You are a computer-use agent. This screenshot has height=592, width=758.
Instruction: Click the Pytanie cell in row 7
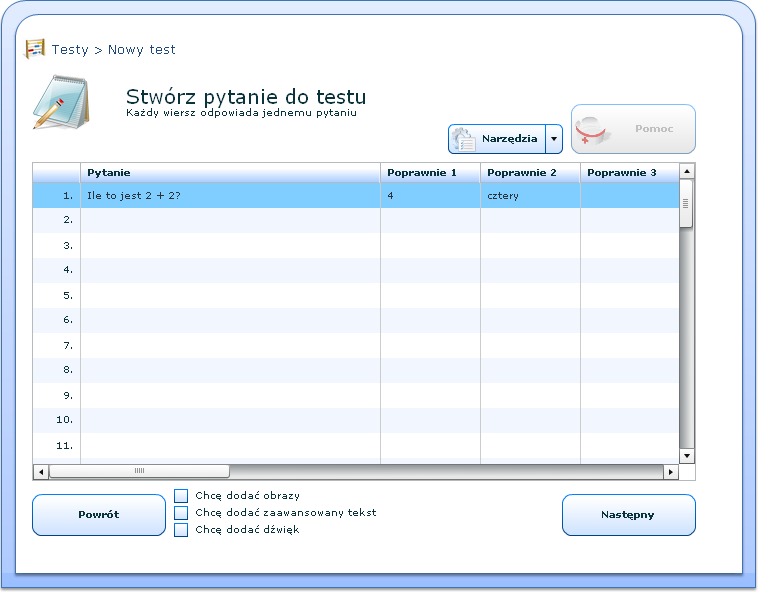230,346
